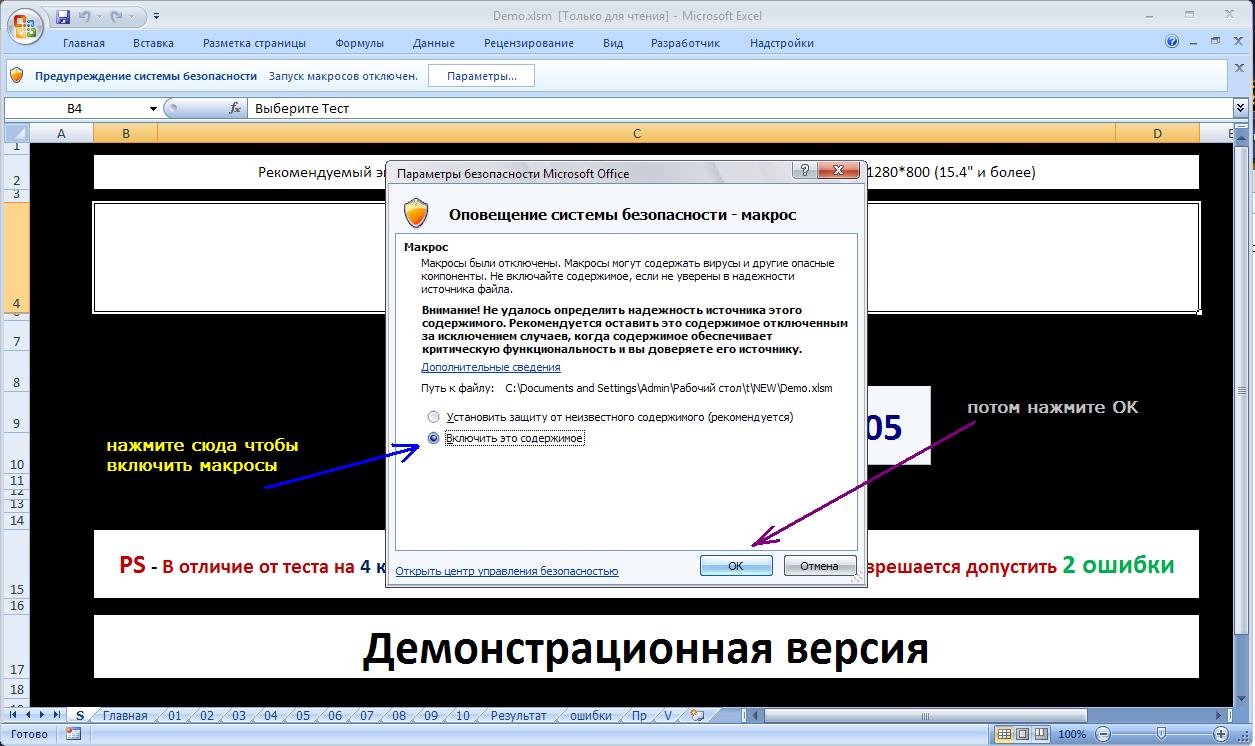Open the Customize Quick Access Toolbar arrow

(x=157, y=17)
